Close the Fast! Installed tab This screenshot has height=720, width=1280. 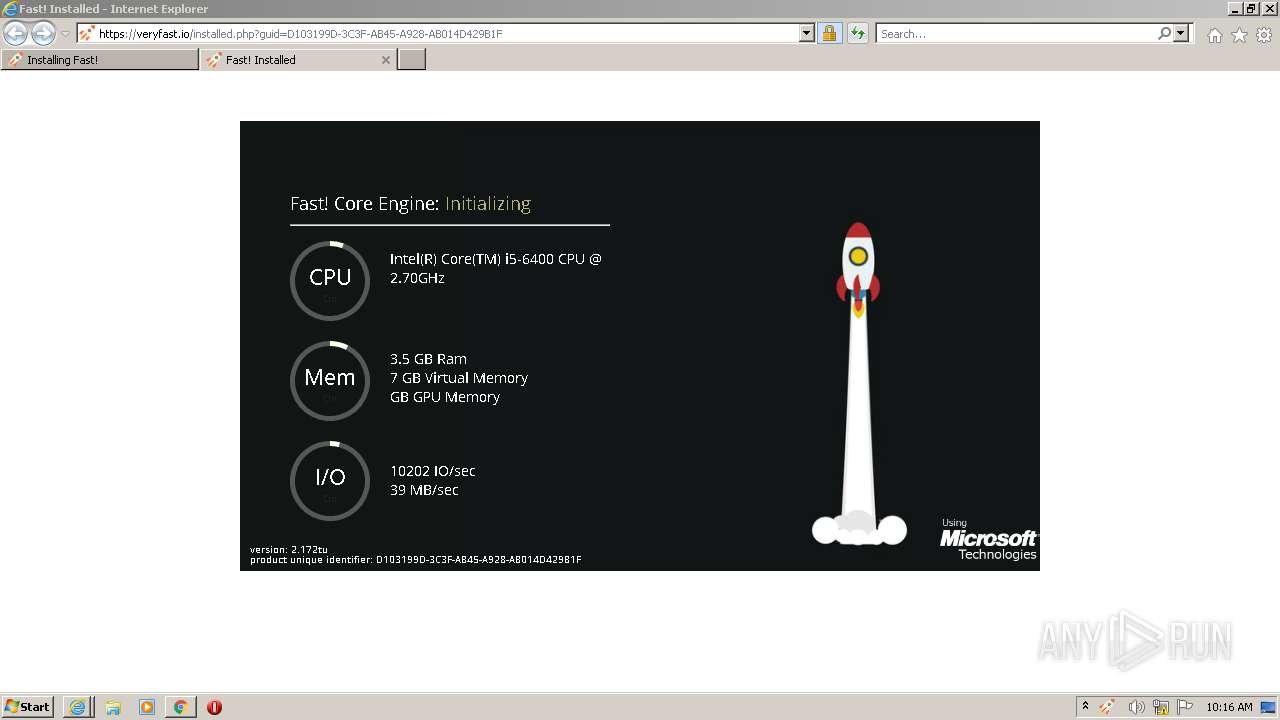(386, 60)
